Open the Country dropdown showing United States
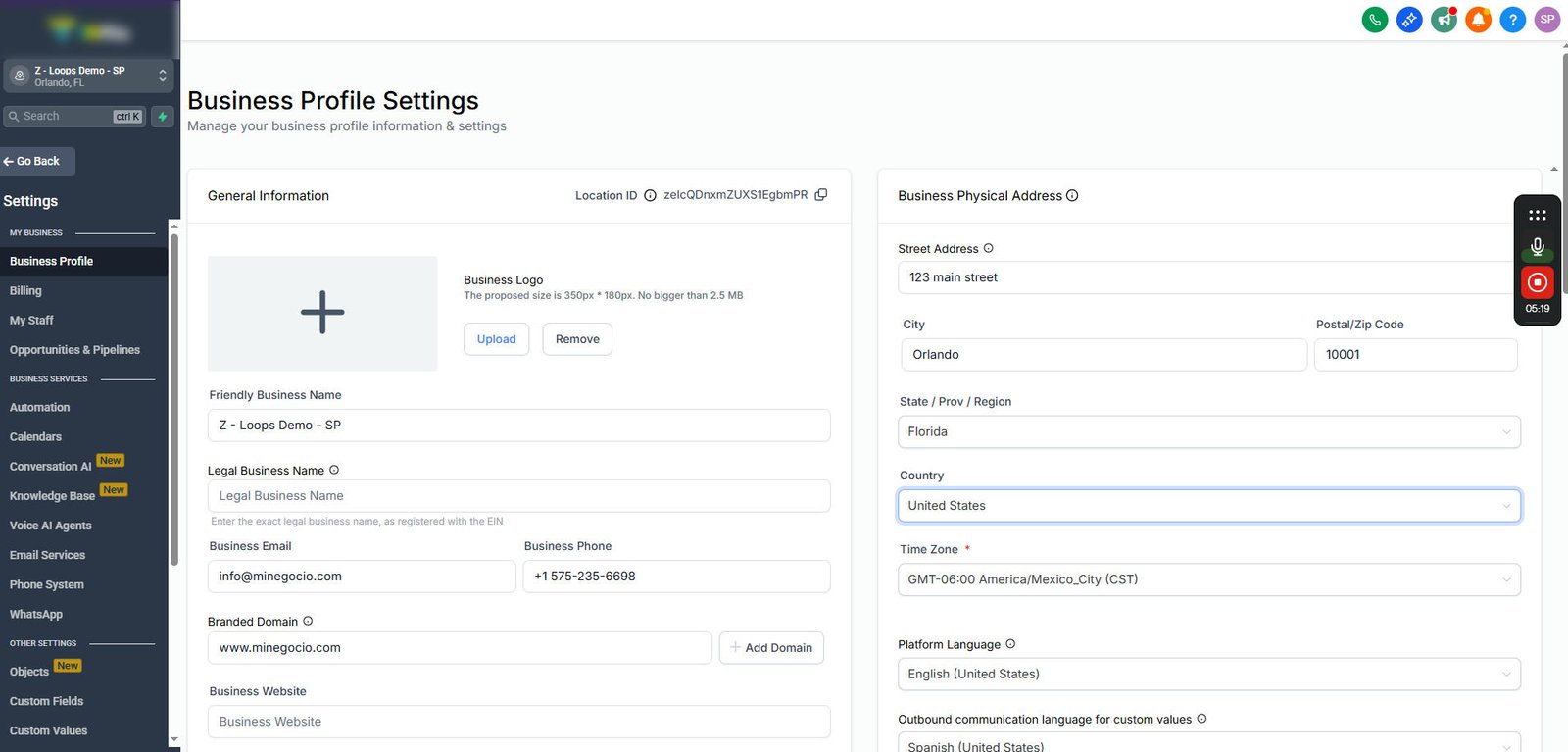1568x752 pixels. 1209,506
